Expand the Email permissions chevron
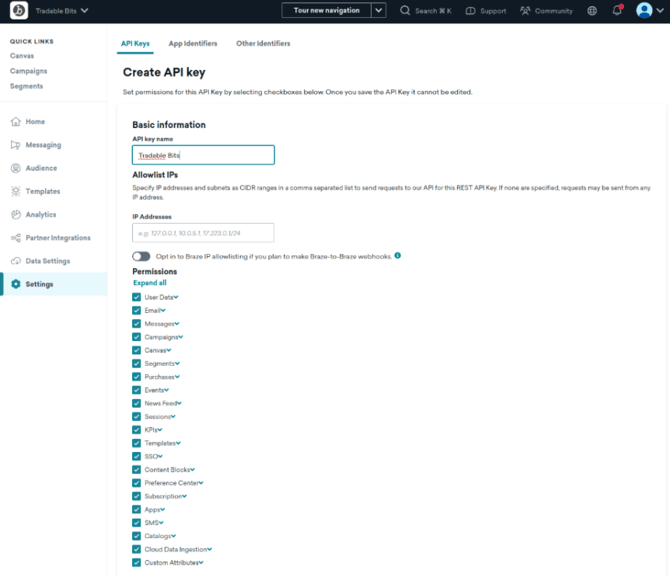 tap(163, 311)
